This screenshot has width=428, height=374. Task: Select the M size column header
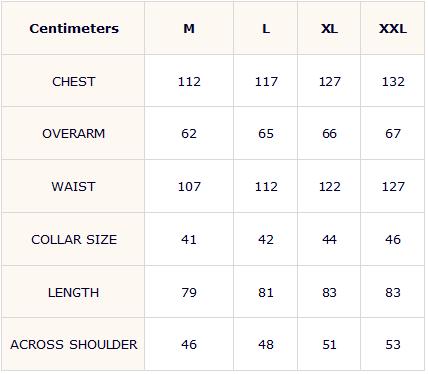[189, 29]
